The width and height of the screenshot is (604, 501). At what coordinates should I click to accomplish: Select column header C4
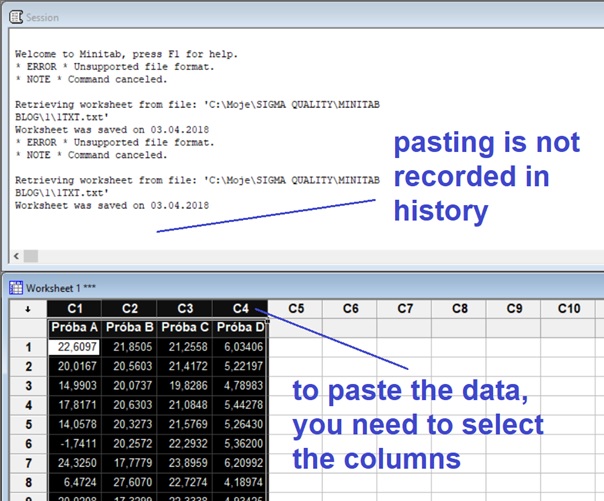241,309
